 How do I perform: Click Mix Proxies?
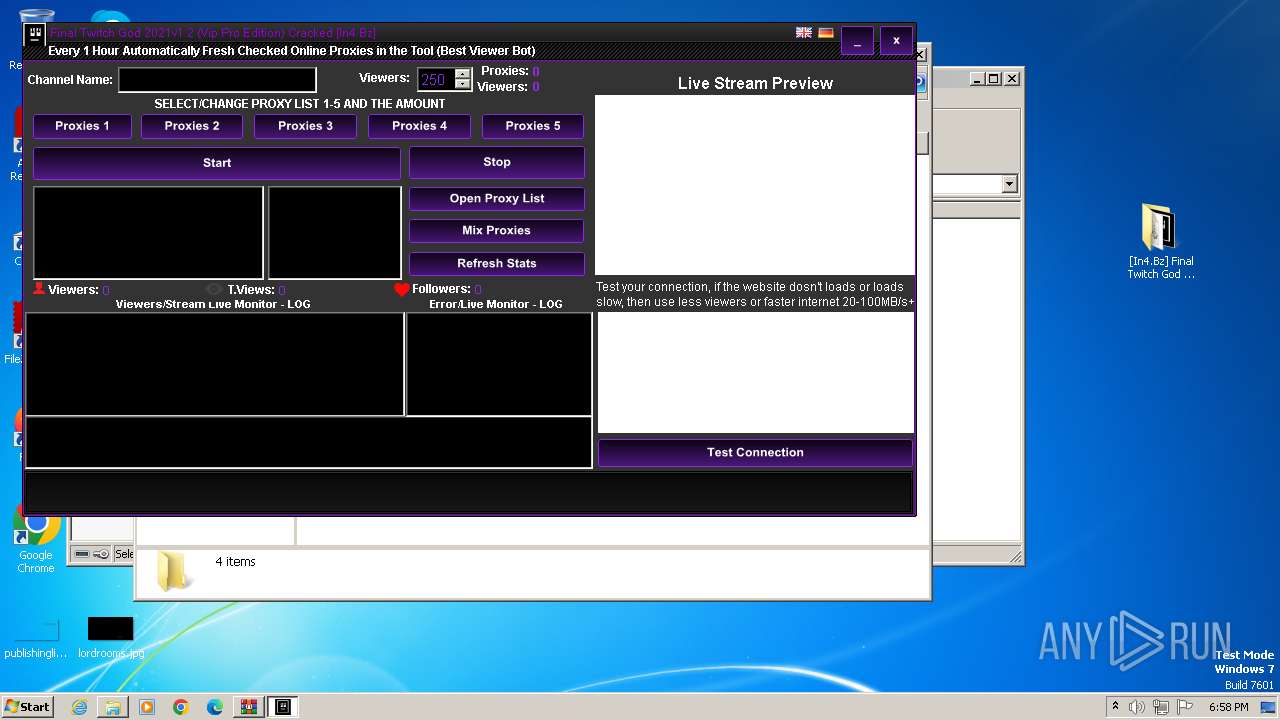pos(497,230)
